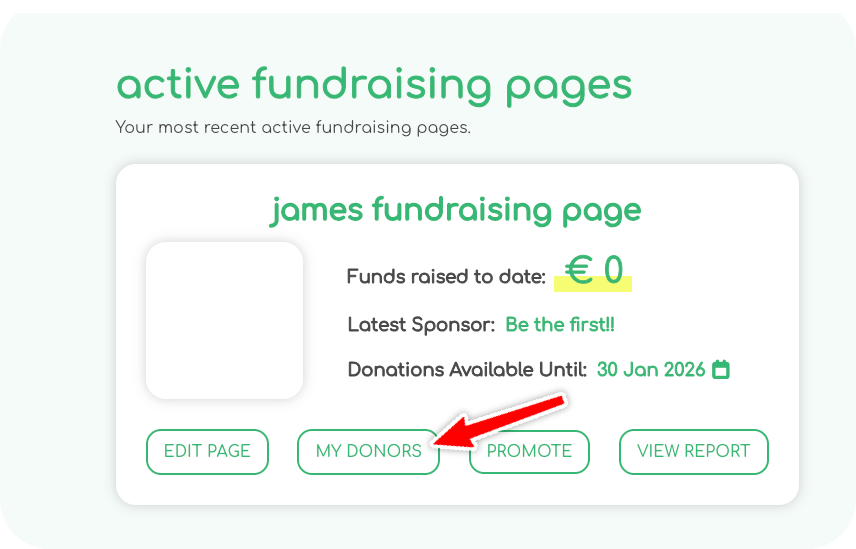
Task: Click the "Your most recent active" subtitle
Action: pos(292,128)
